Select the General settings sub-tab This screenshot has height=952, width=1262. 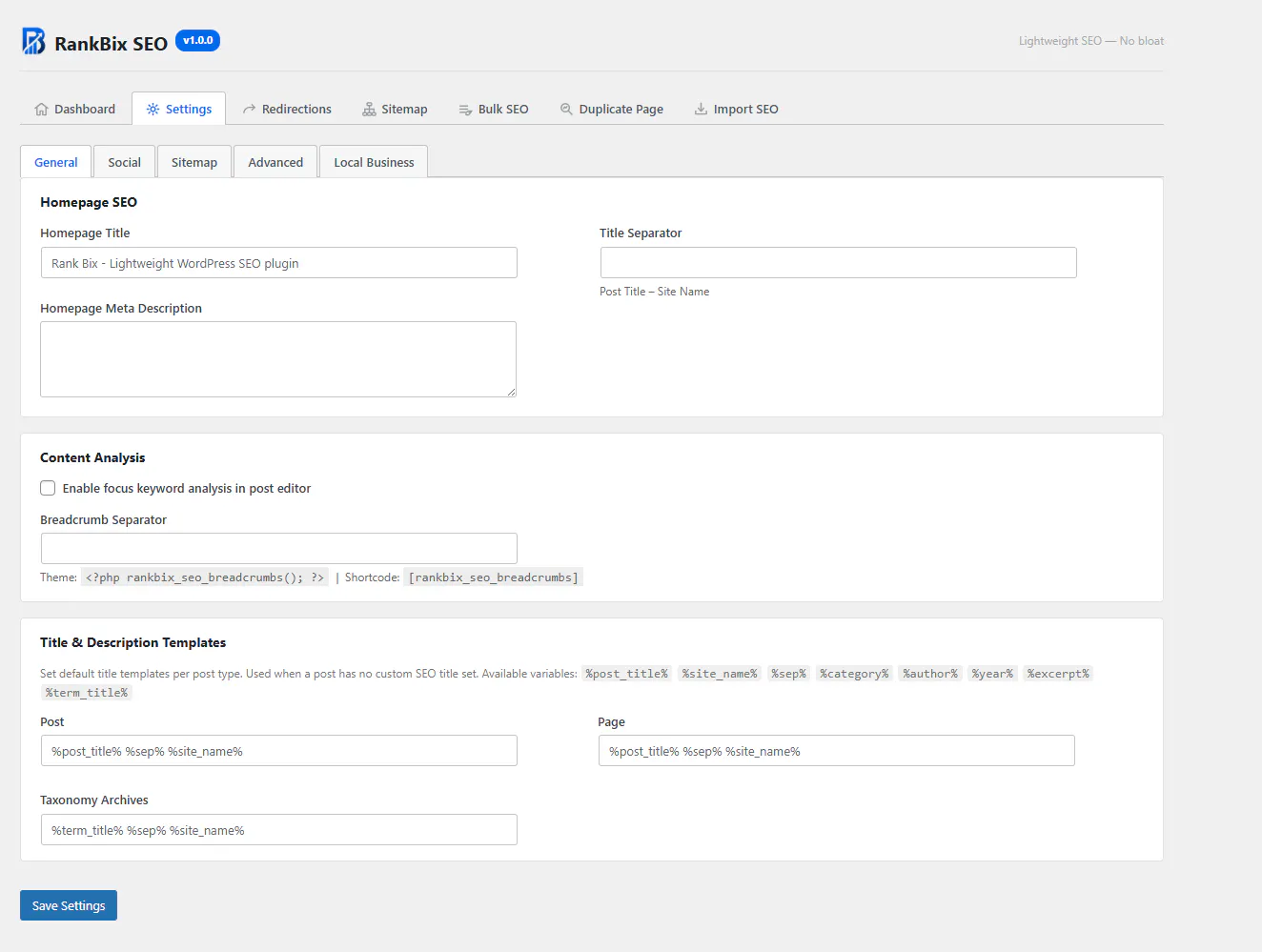56,162
